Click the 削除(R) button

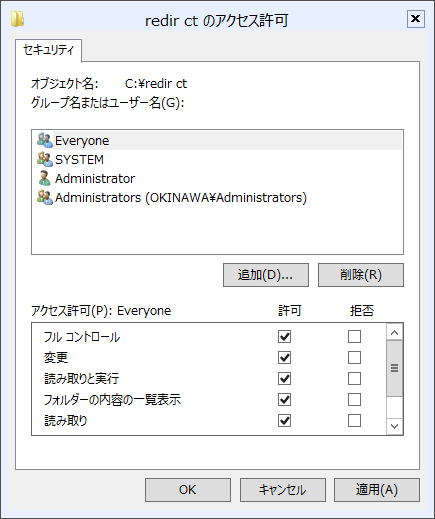coord(361,275)
